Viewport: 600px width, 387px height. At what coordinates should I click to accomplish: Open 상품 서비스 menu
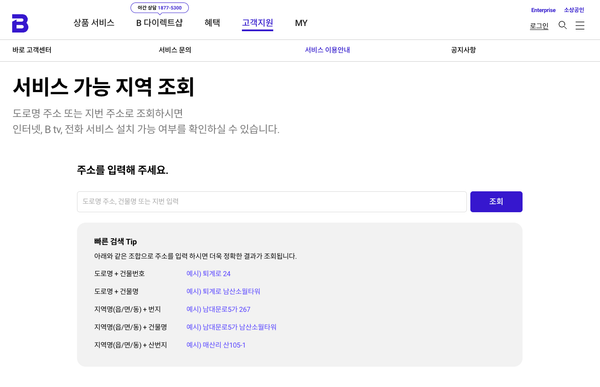point(94,23)
